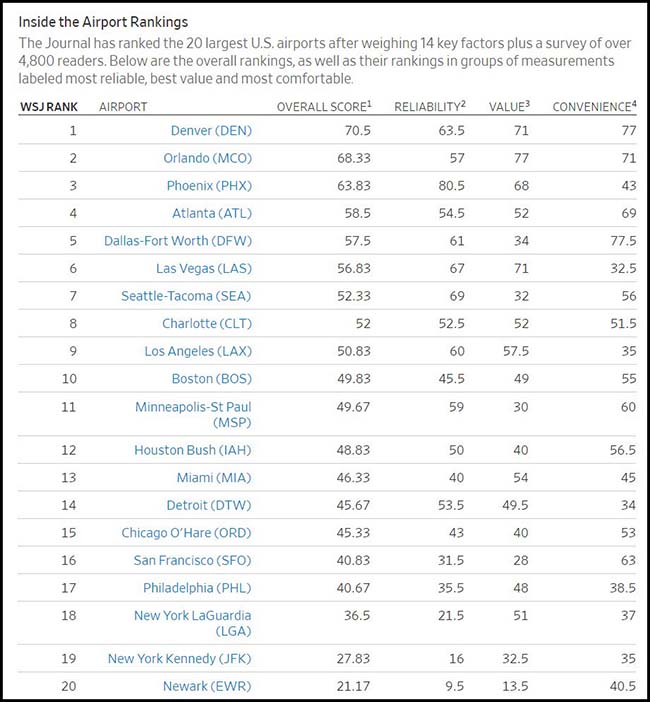Select the Phoenix (PHX) link
The height and width of the screenshot is (702, 650).
coord(204,186)
